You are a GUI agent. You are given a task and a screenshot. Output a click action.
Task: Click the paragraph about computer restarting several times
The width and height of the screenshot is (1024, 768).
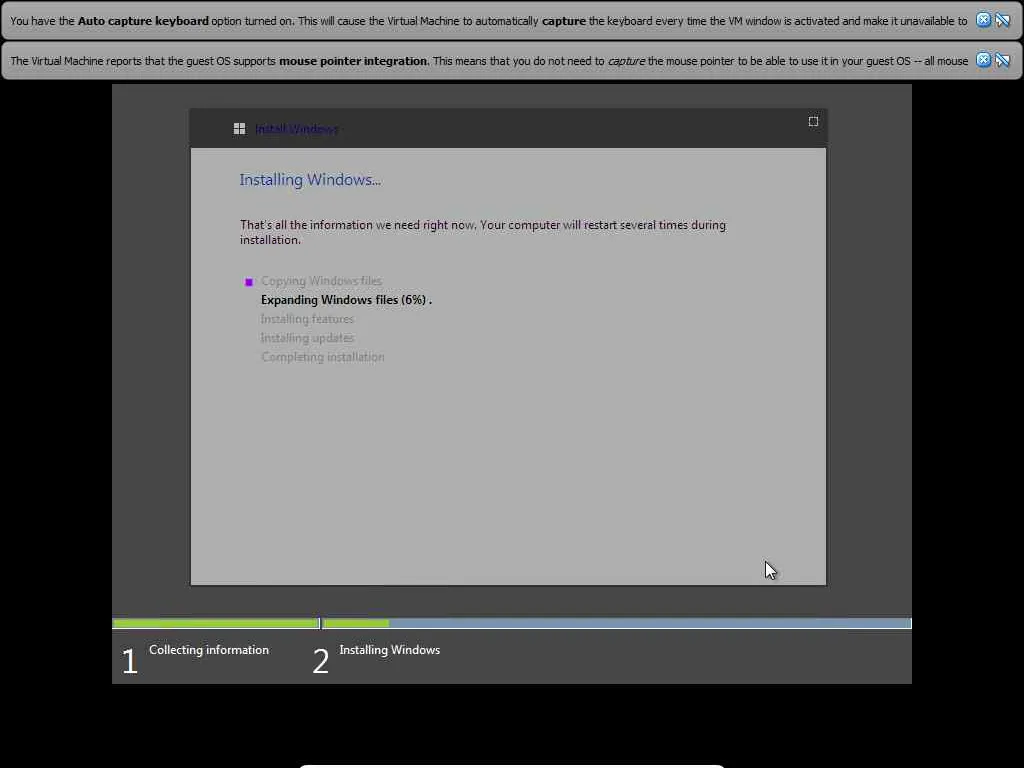point(483,232)
